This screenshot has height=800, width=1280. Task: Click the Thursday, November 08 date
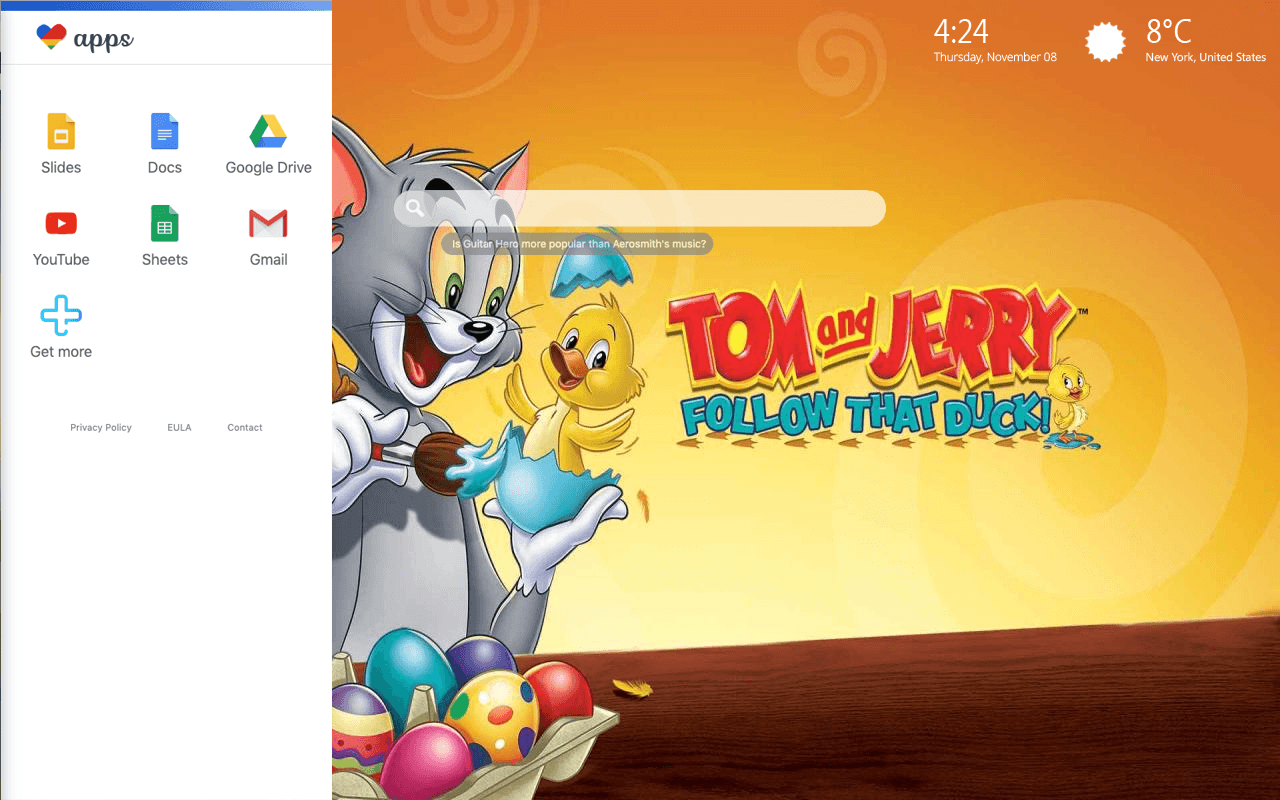[x=995, y=58]
